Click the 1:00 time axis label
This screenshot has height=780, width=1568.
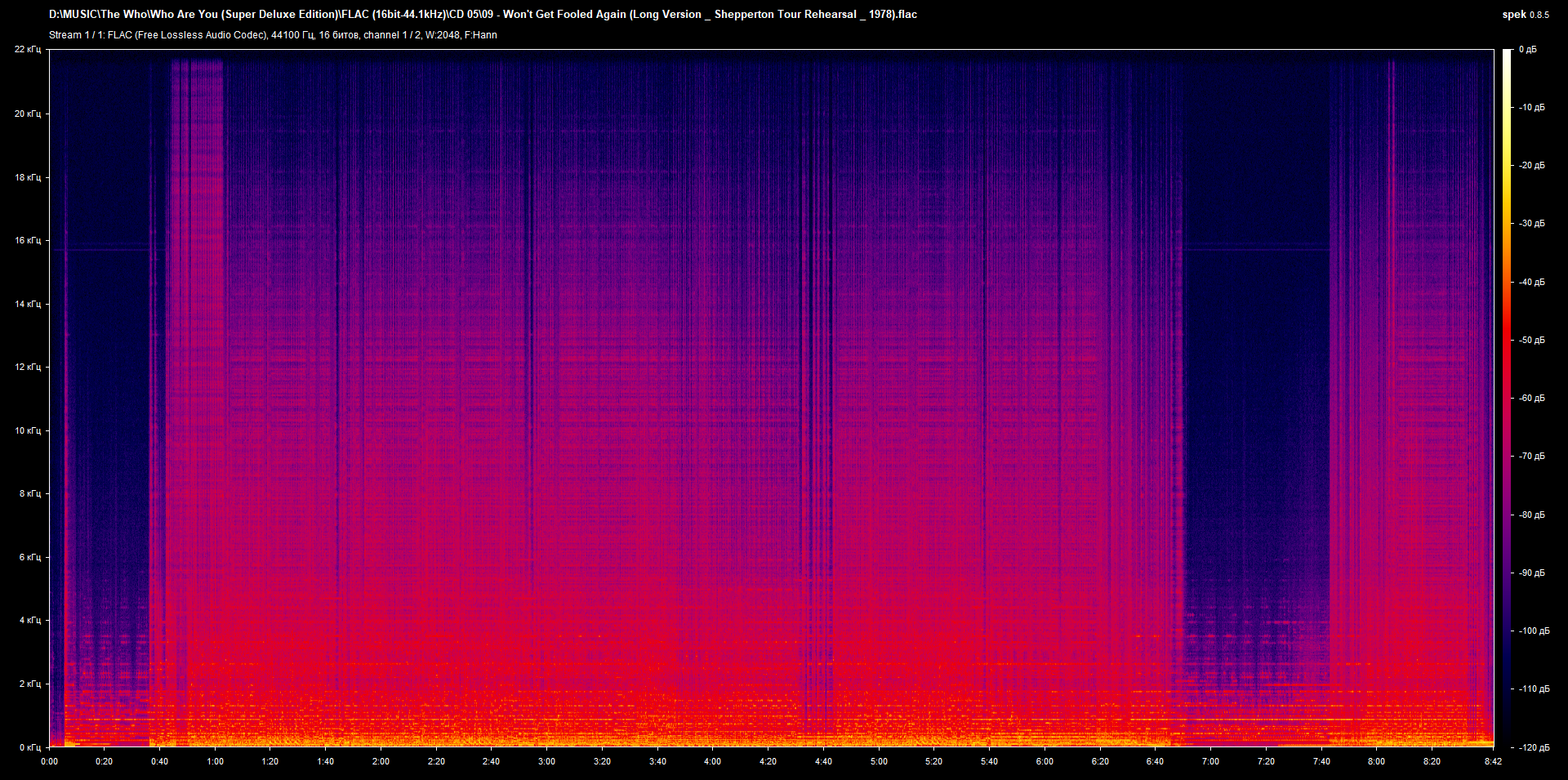pyautogui.click(x=215, y=761)
